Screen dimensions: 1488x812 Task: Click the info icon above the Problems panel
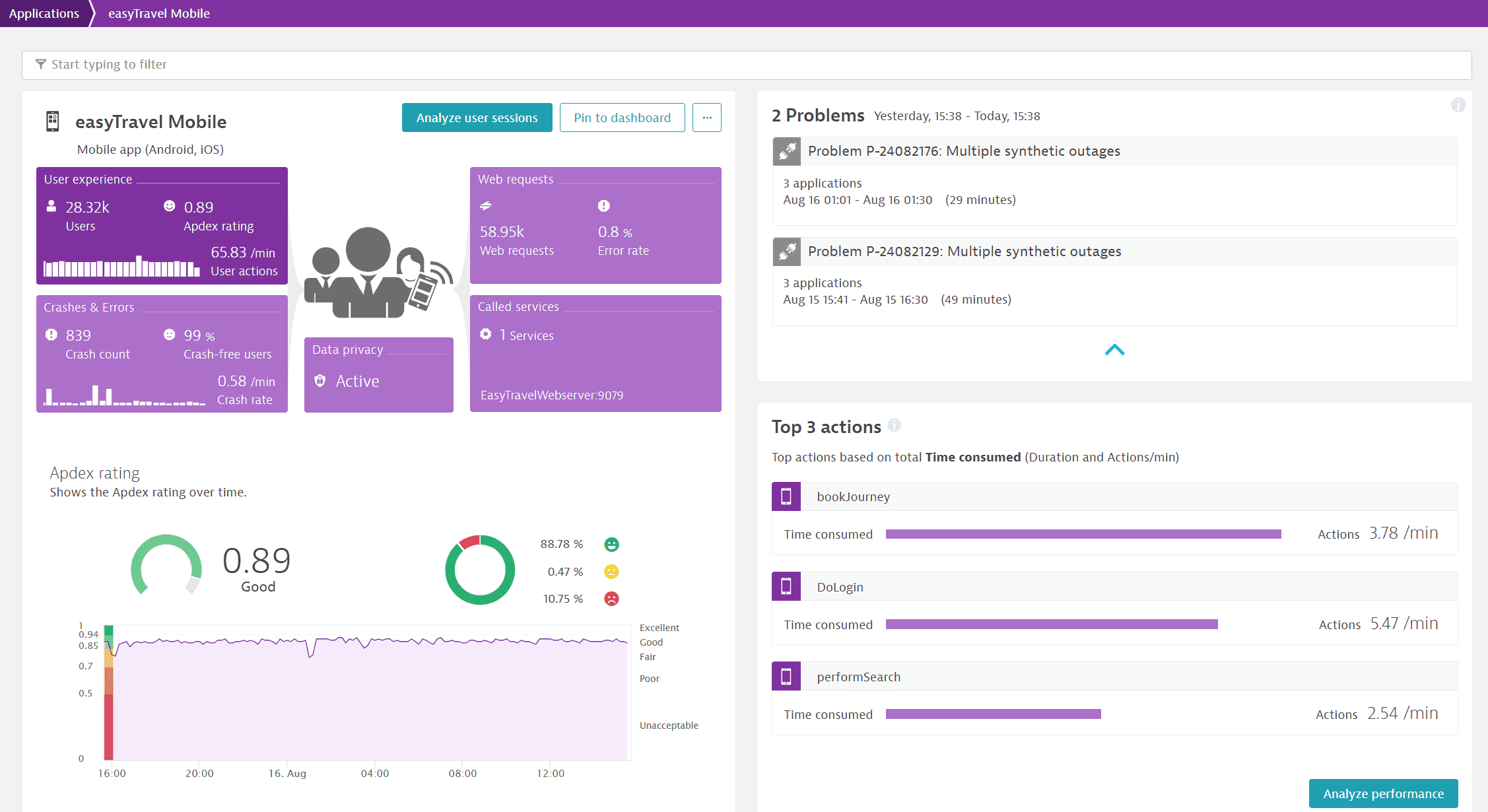[1458, 104]
